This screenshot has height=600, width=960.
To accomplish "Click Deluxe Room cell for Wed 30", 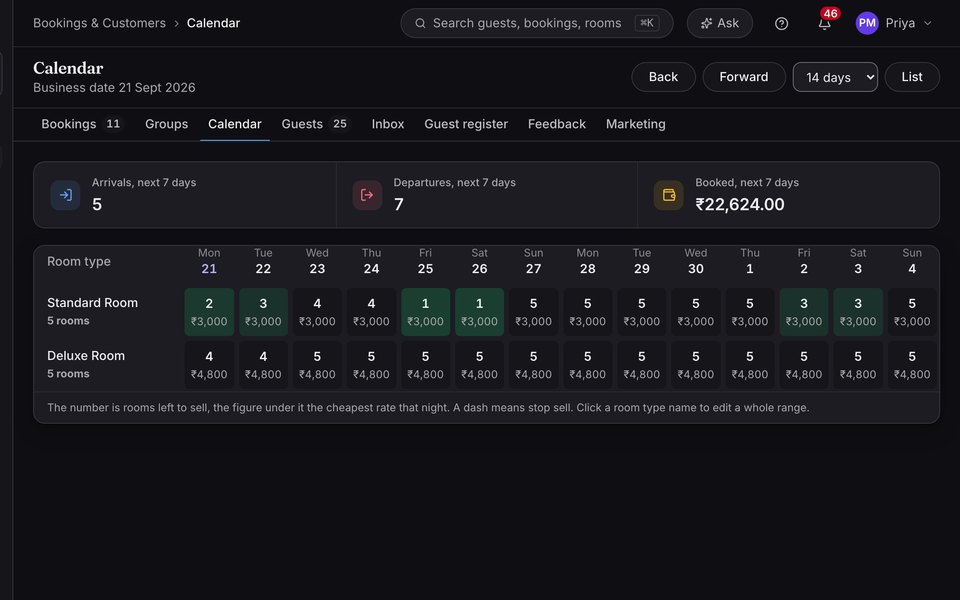I will point(696,365).
